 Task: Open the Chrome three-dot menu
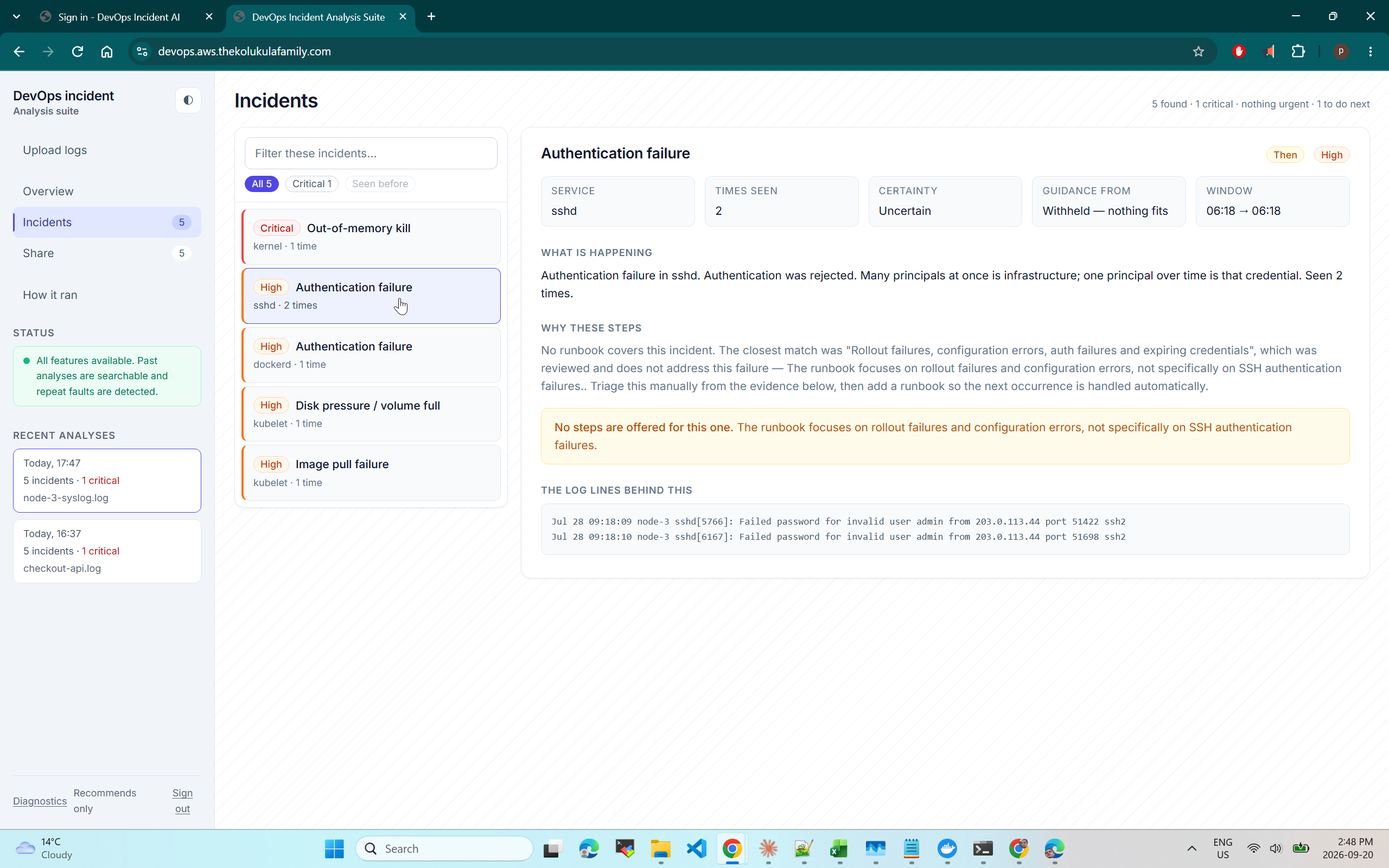point(1371,52)
